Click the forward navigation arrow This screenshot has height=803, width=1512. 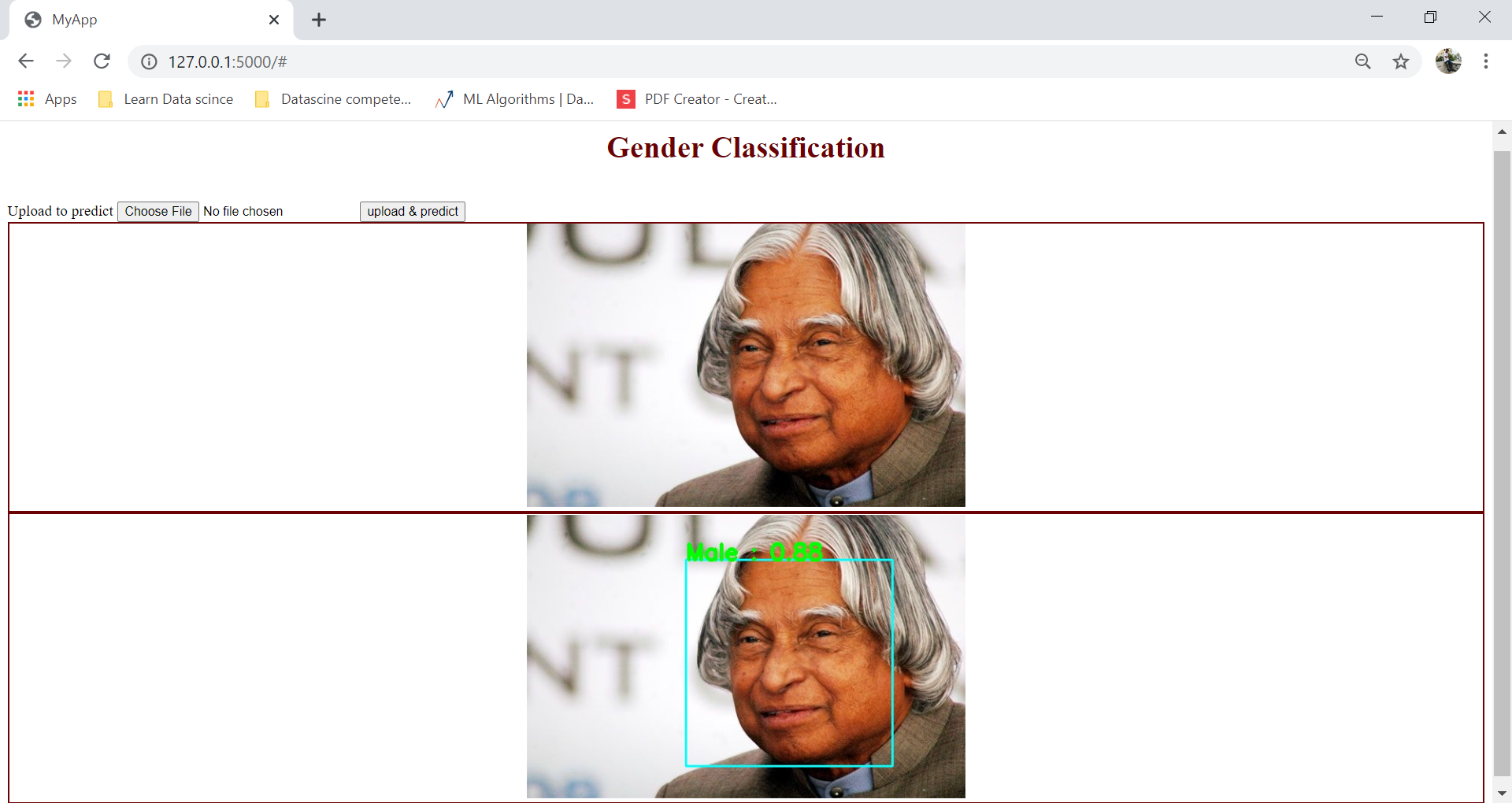tap(64, 61)
